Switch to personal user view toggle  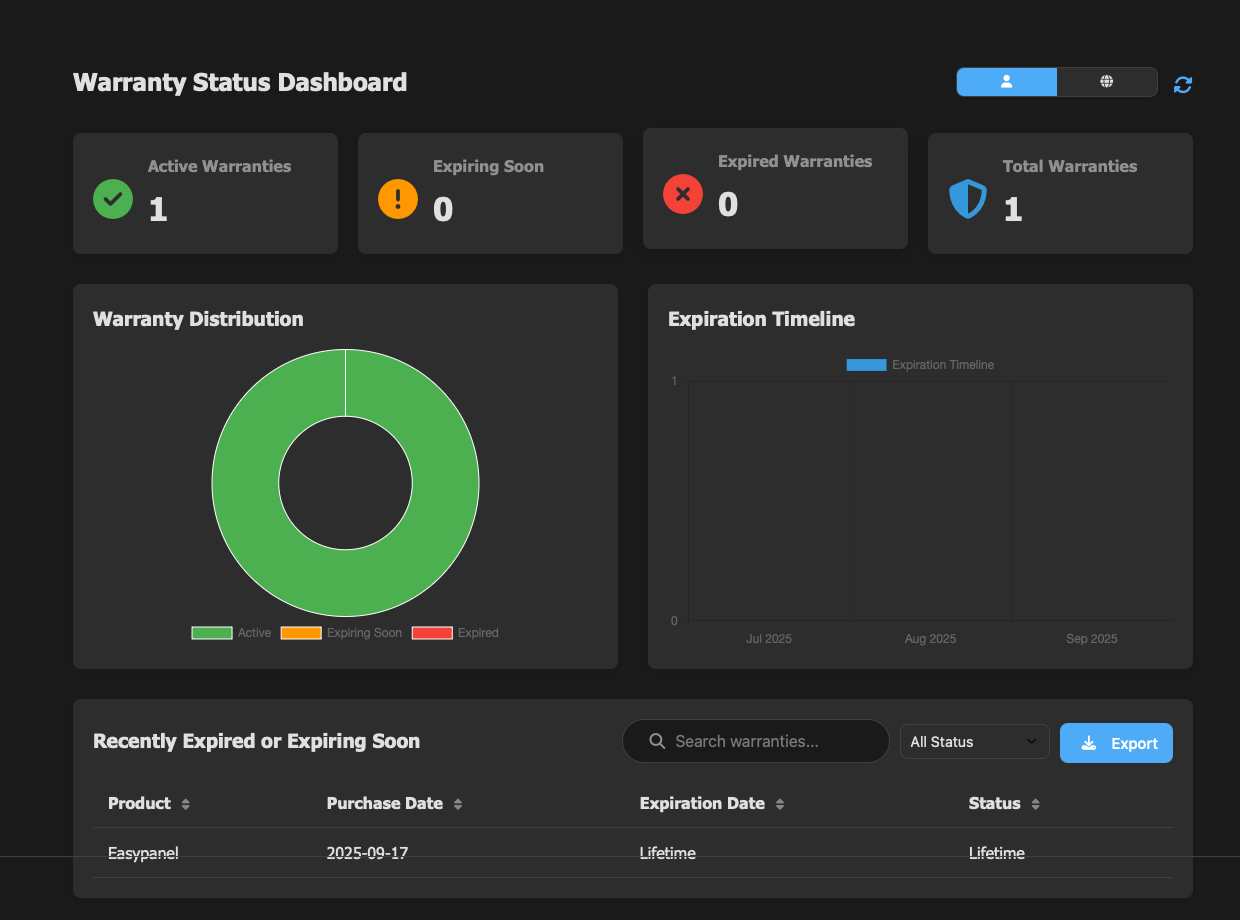tap(1006, 82)
